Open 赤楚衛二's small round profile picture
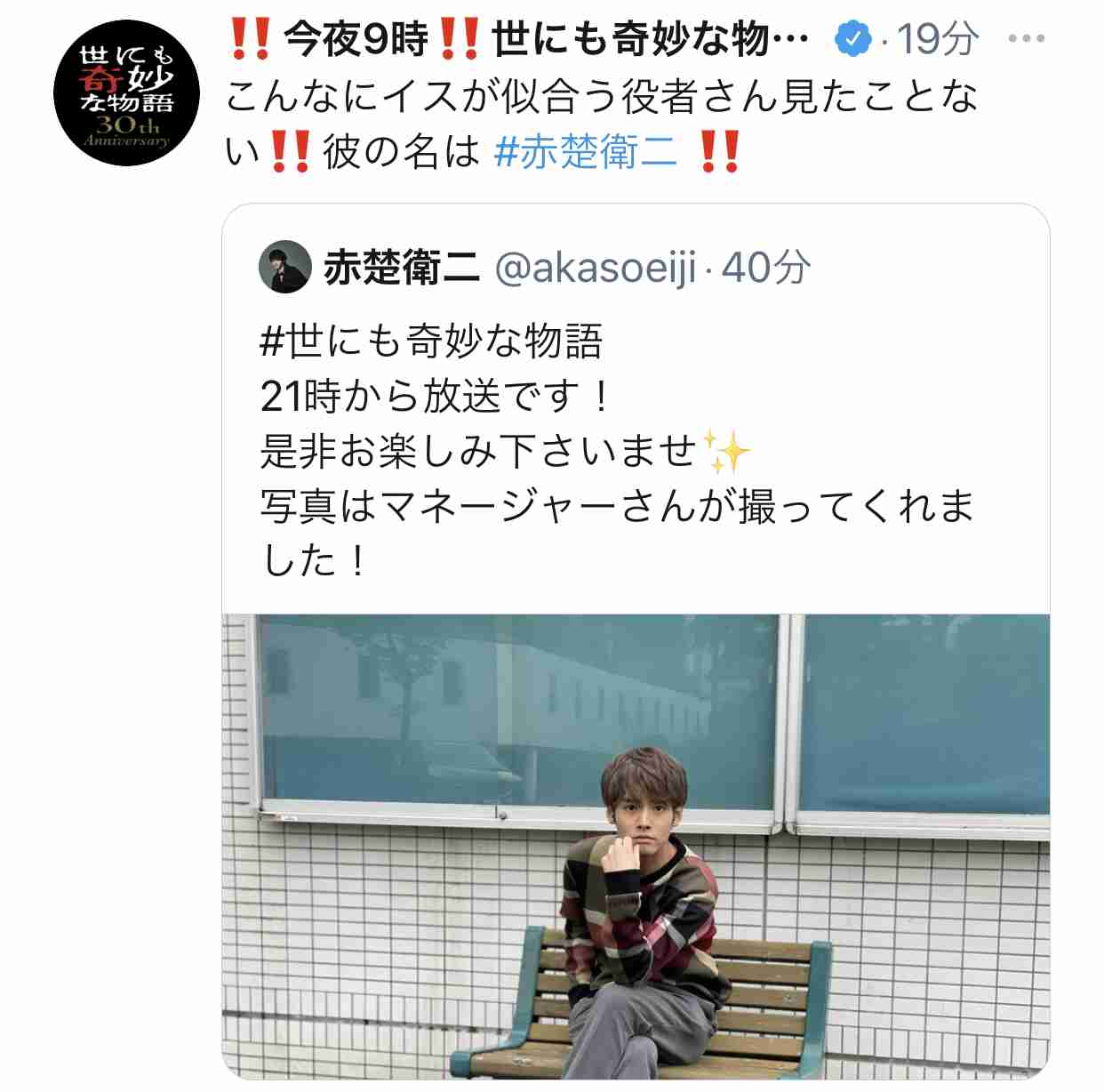This screenshot has width=1104, height=1092. [285, 267]
